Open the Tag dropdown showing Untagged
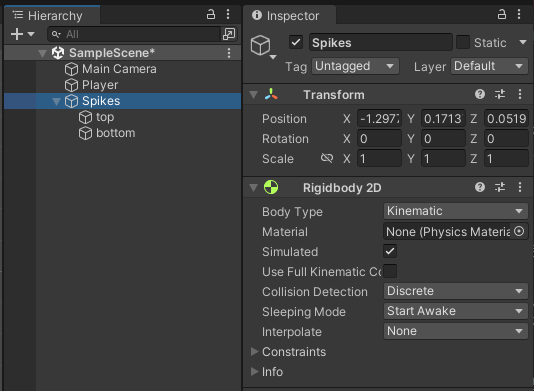 coord(355,66)
